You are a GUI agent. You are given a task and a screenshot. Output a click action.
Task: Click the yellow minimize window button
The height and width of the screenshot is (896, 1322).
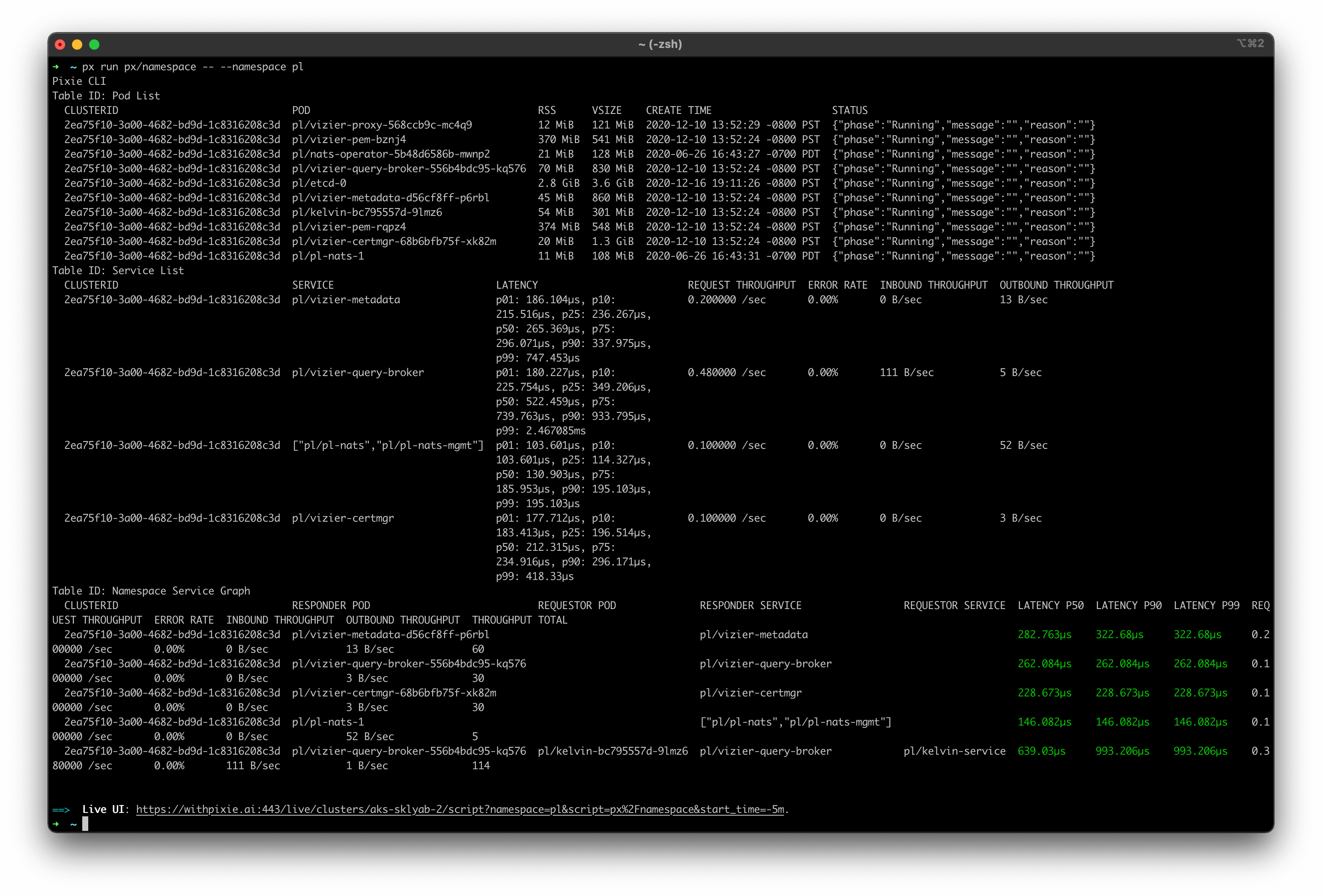pyautogui.click(x=78, y=45)
